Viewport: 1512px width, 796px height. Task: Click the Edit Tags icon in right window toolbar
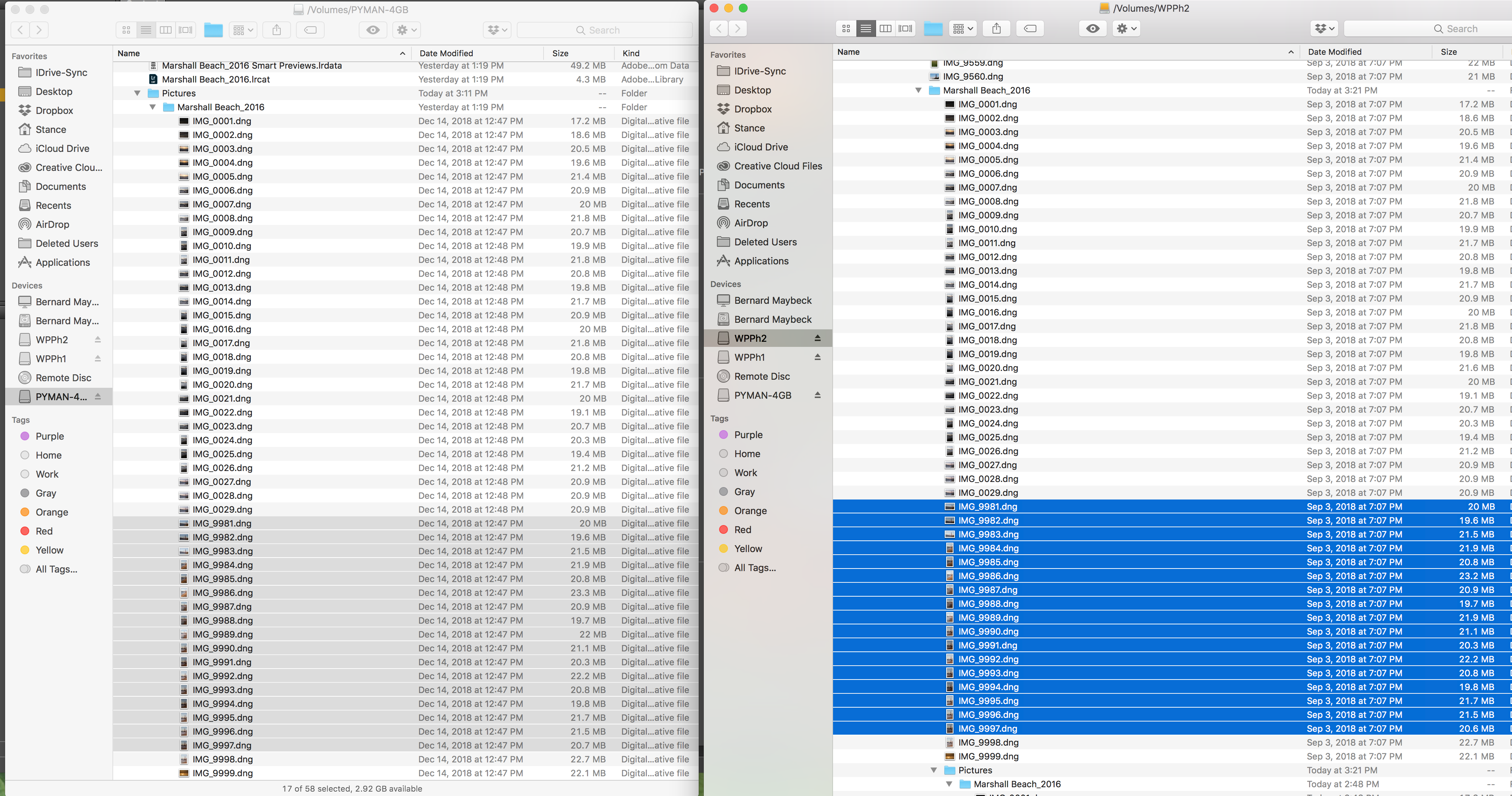[1030, 28]
